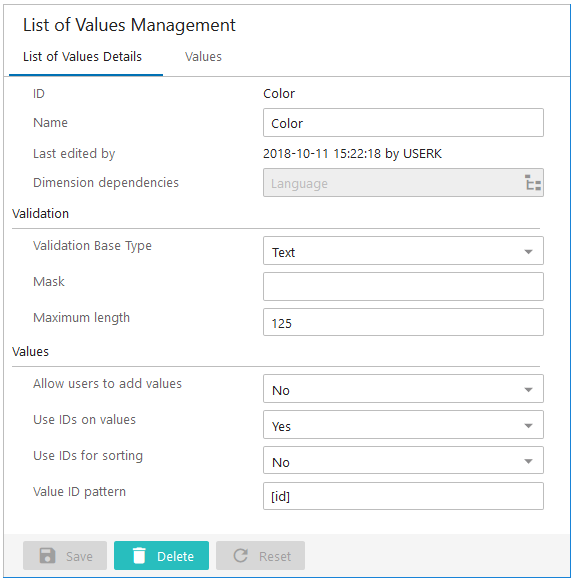574x581 pixels.
Task: Select the Maximum length field showing 125
Action: click(403, 322)
